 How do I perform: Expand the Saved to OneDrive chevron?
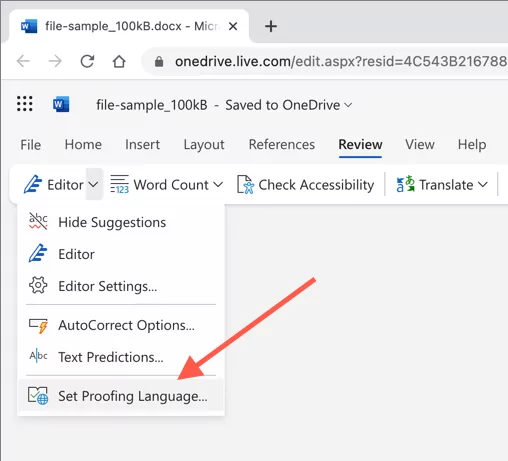(348, 105)
